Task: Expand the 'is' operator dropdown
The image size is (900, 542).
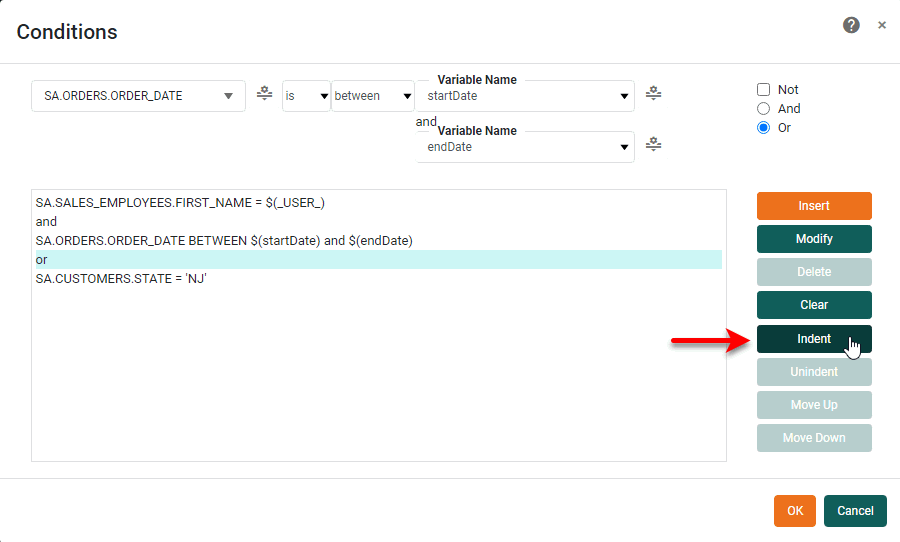Action: point(306,96)
